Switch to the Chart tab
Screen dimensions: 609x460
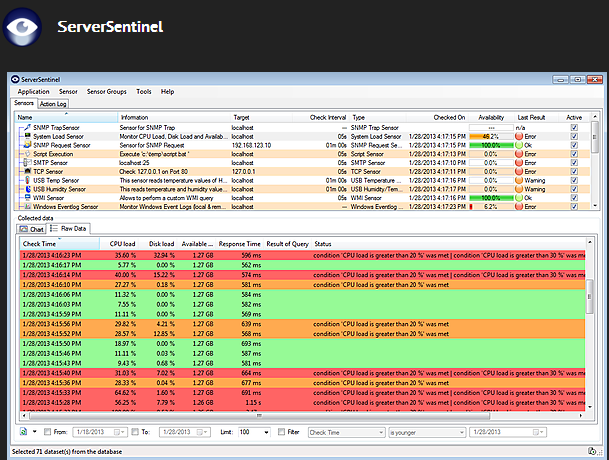31,229
